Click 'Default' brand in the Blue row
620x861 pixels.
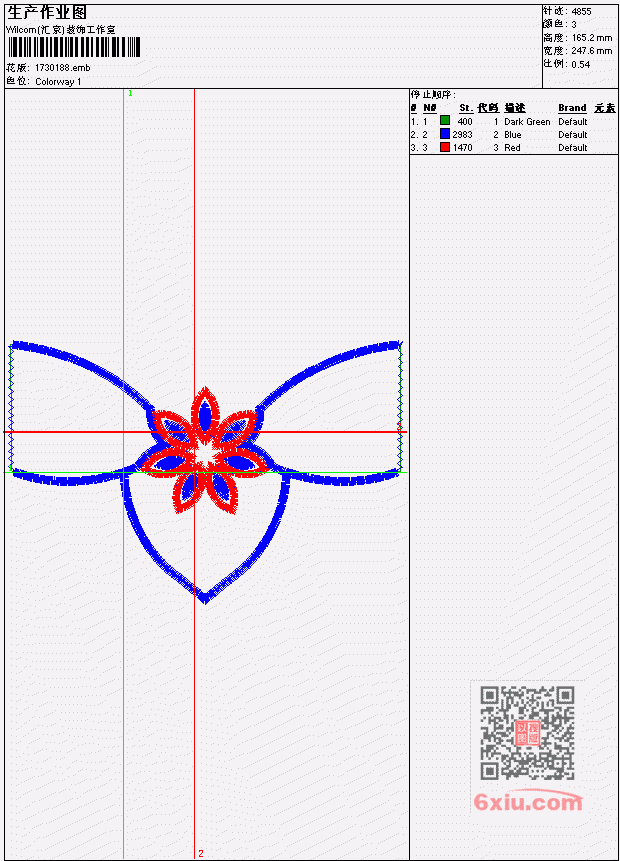click(x=573, y=135)
